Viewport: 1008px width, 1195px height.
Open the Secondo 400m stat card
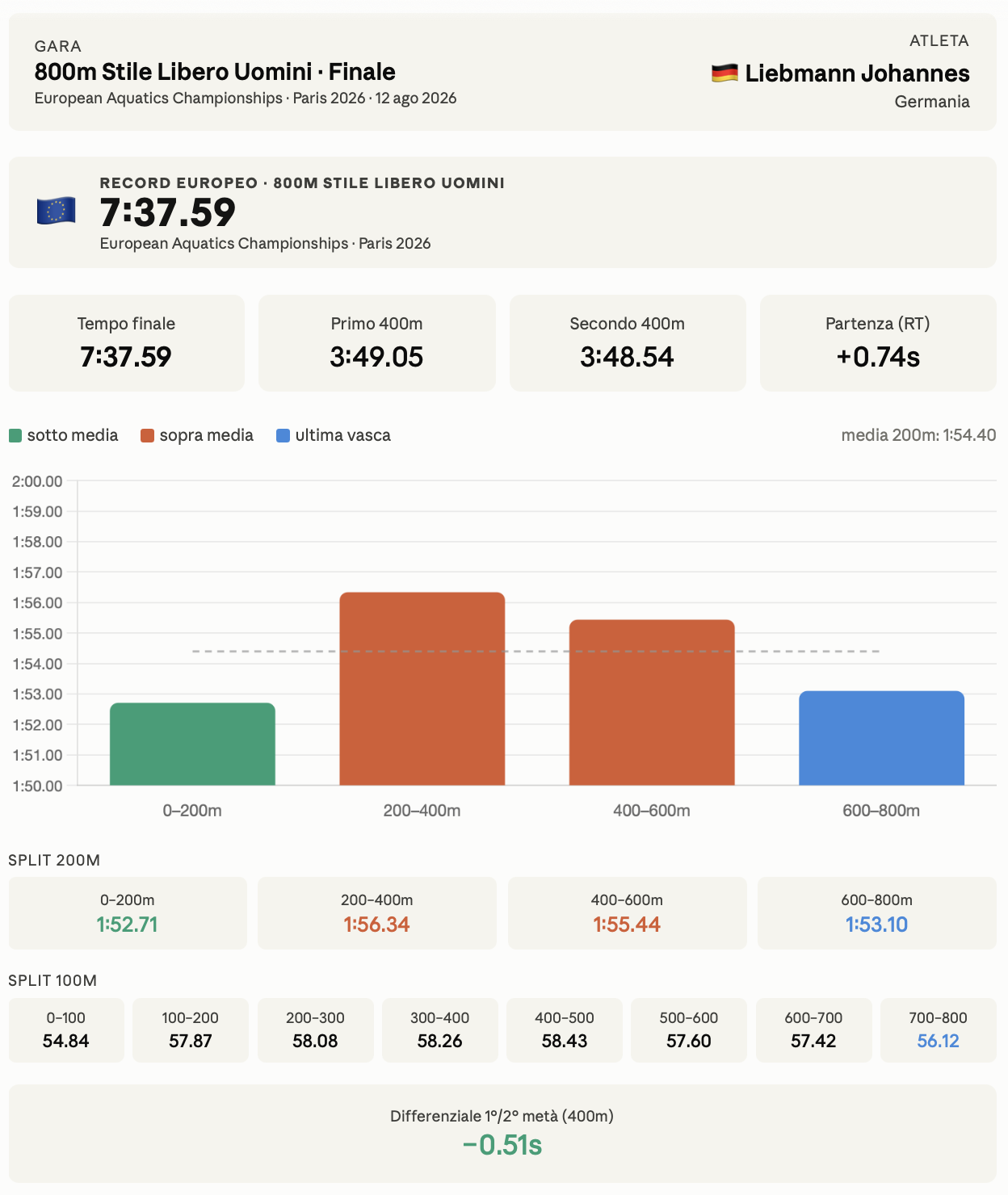628,343
